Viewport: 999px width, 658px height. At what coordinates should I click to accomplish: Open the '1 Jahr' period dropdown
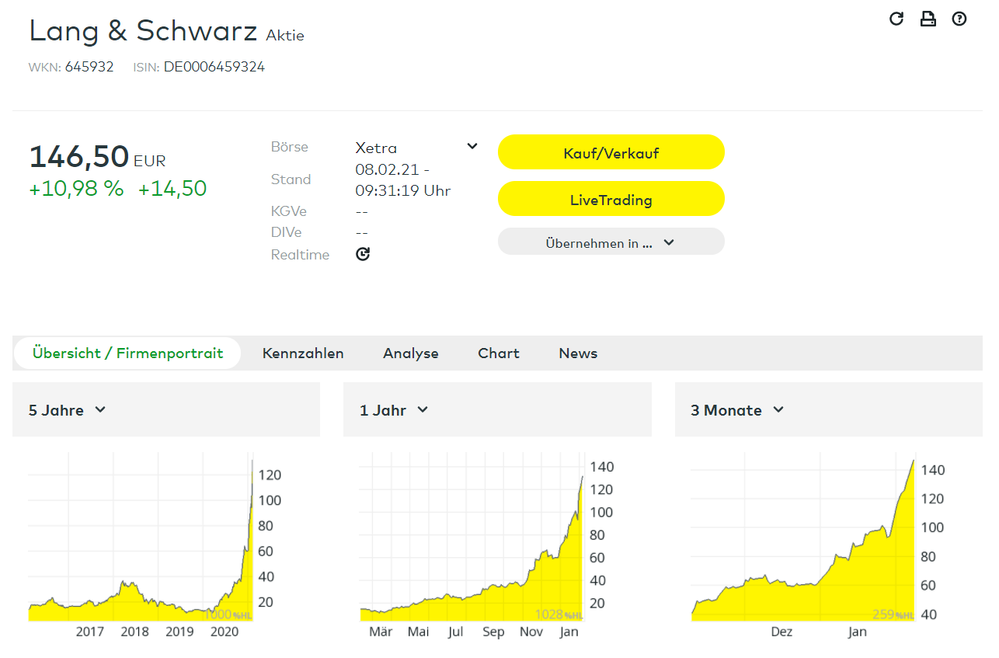coord(394,410)
